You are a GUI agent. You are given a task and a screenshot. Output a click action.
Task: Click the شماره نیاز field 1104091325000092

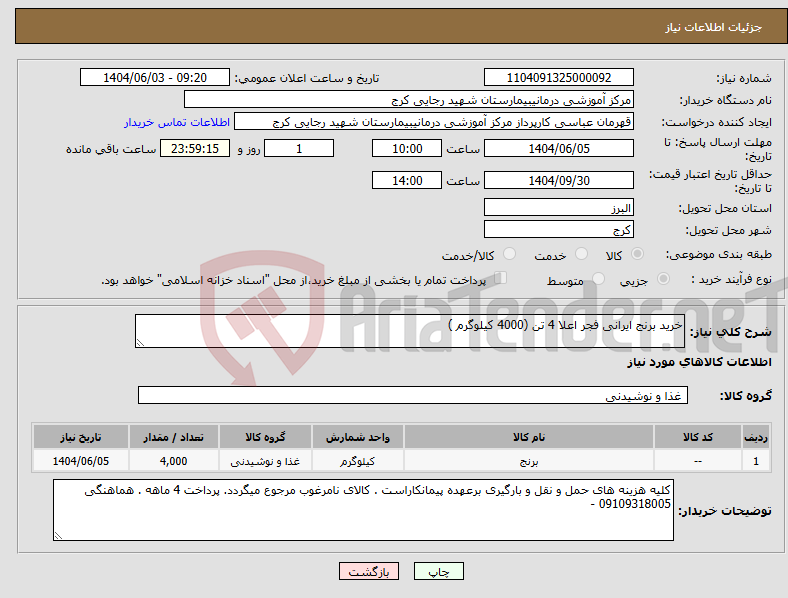[x=558, y=77]
